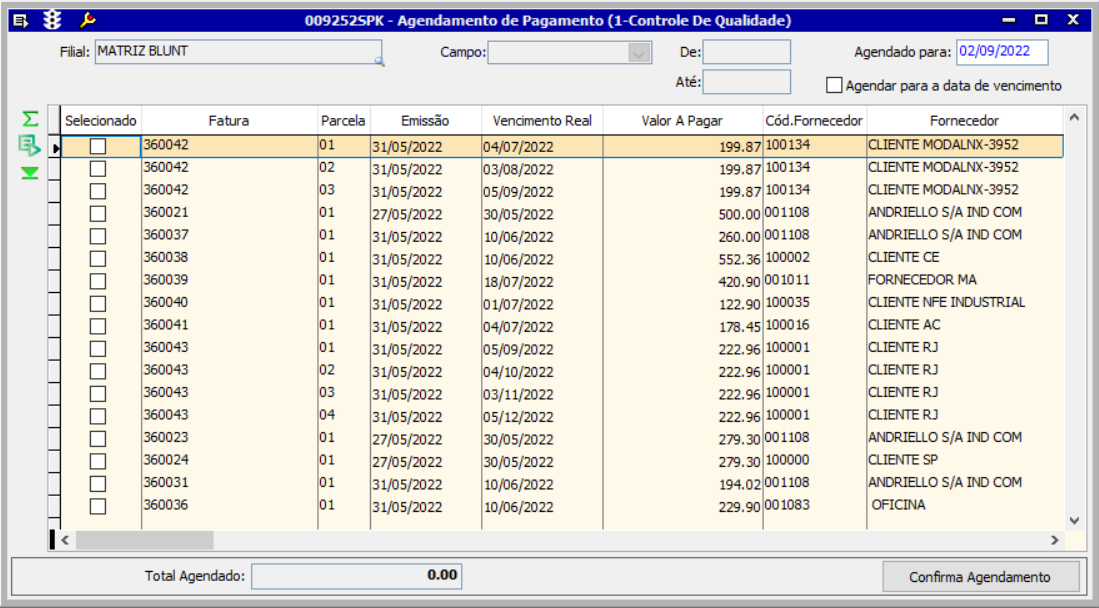Open the Campo dropdown
This screenshot has width=1099, height=608.
pyautogui.click(x=639, y=53)
